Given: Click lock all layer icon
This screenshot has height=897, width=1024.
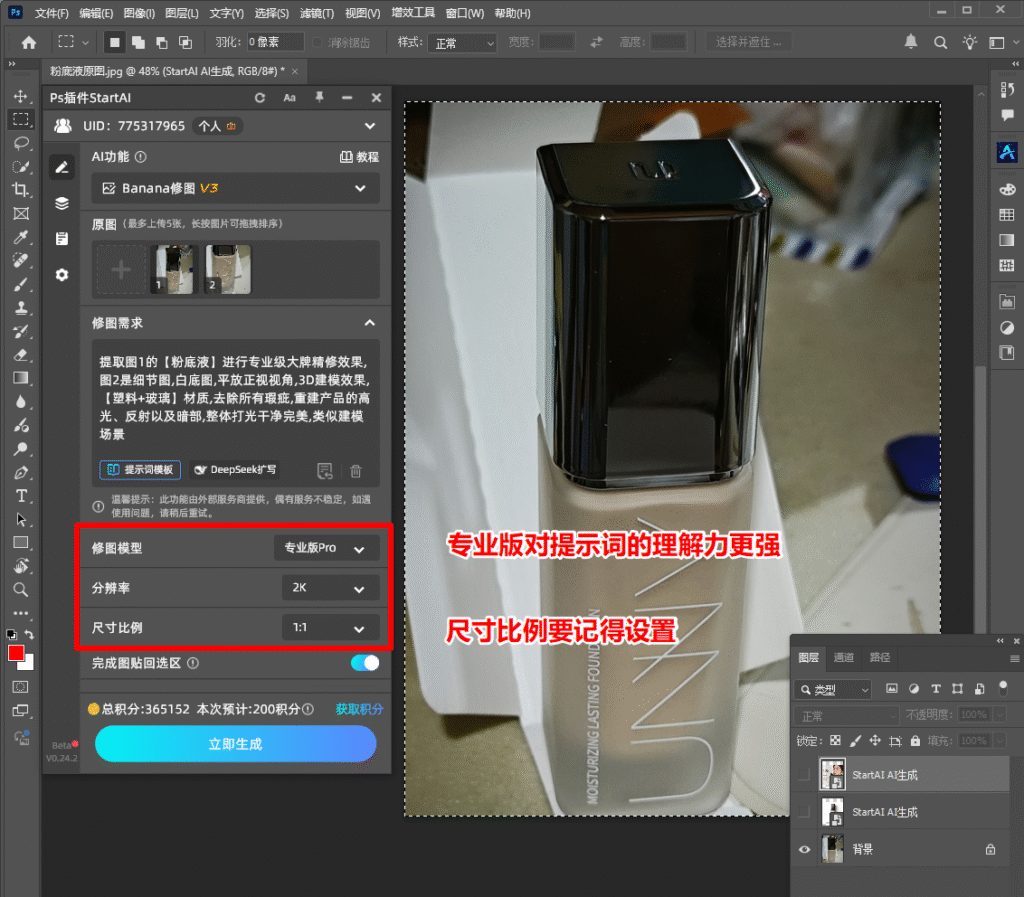Looking at the screenshot, I should click(916, 740).
